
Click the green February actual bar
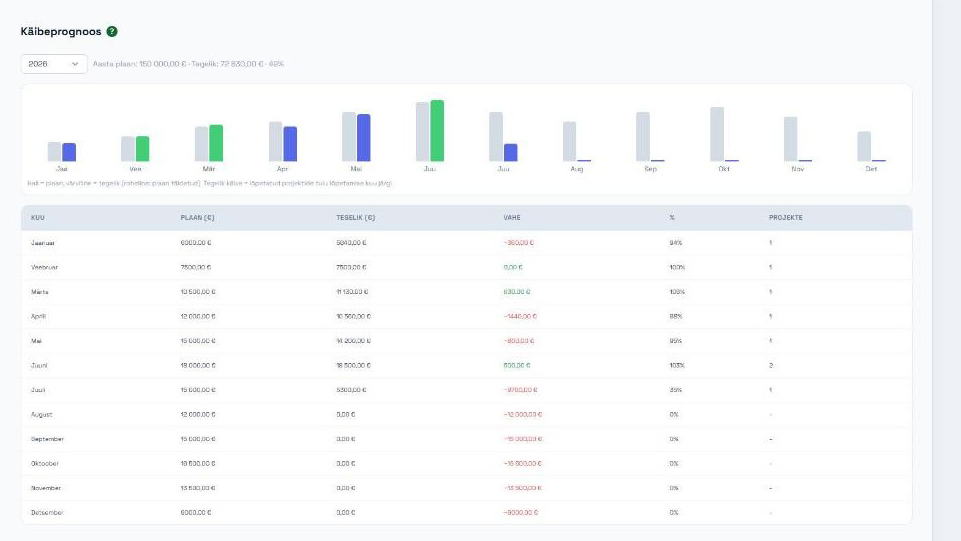(142, 149)
